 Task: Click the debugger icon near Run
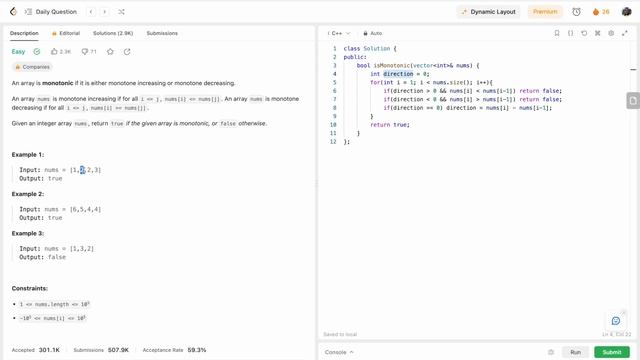click(x=551, y=352)
